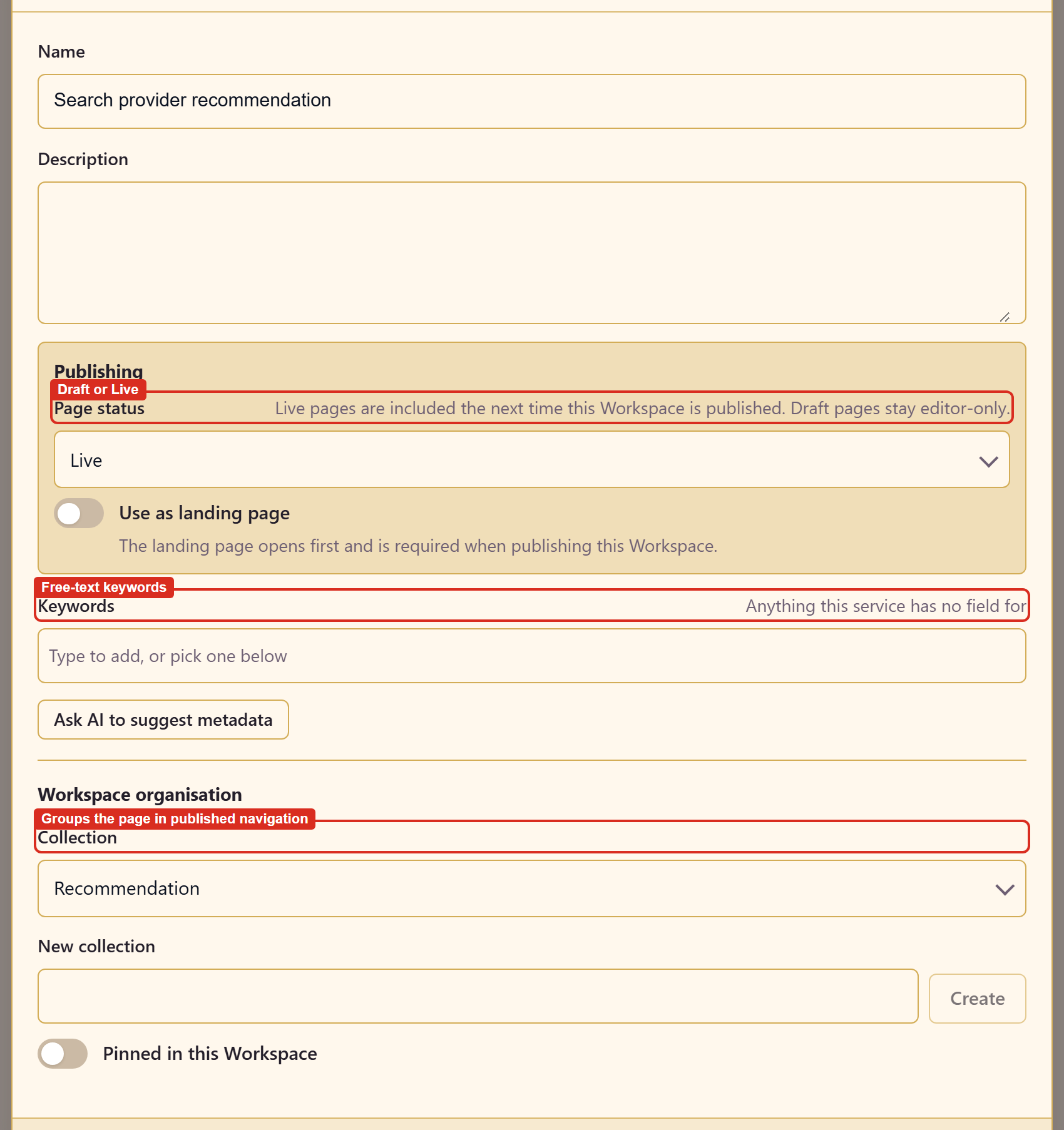Enable the Use as landing page toggle
Screen dimensions: 1064x1130
[x=79, y=513]
